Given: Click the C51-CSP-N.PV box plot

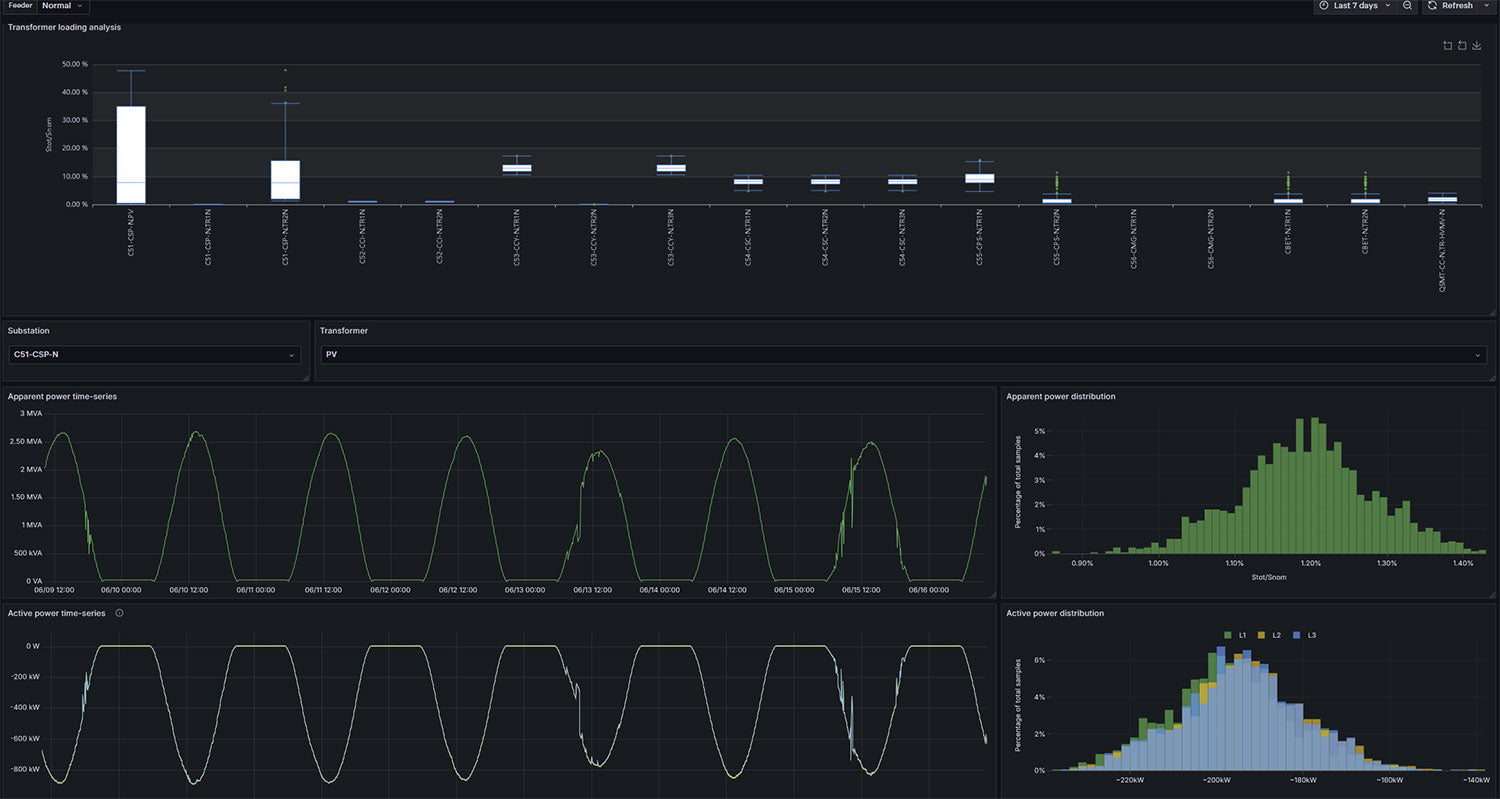Looking at the screenshot, I should (131, 154).
